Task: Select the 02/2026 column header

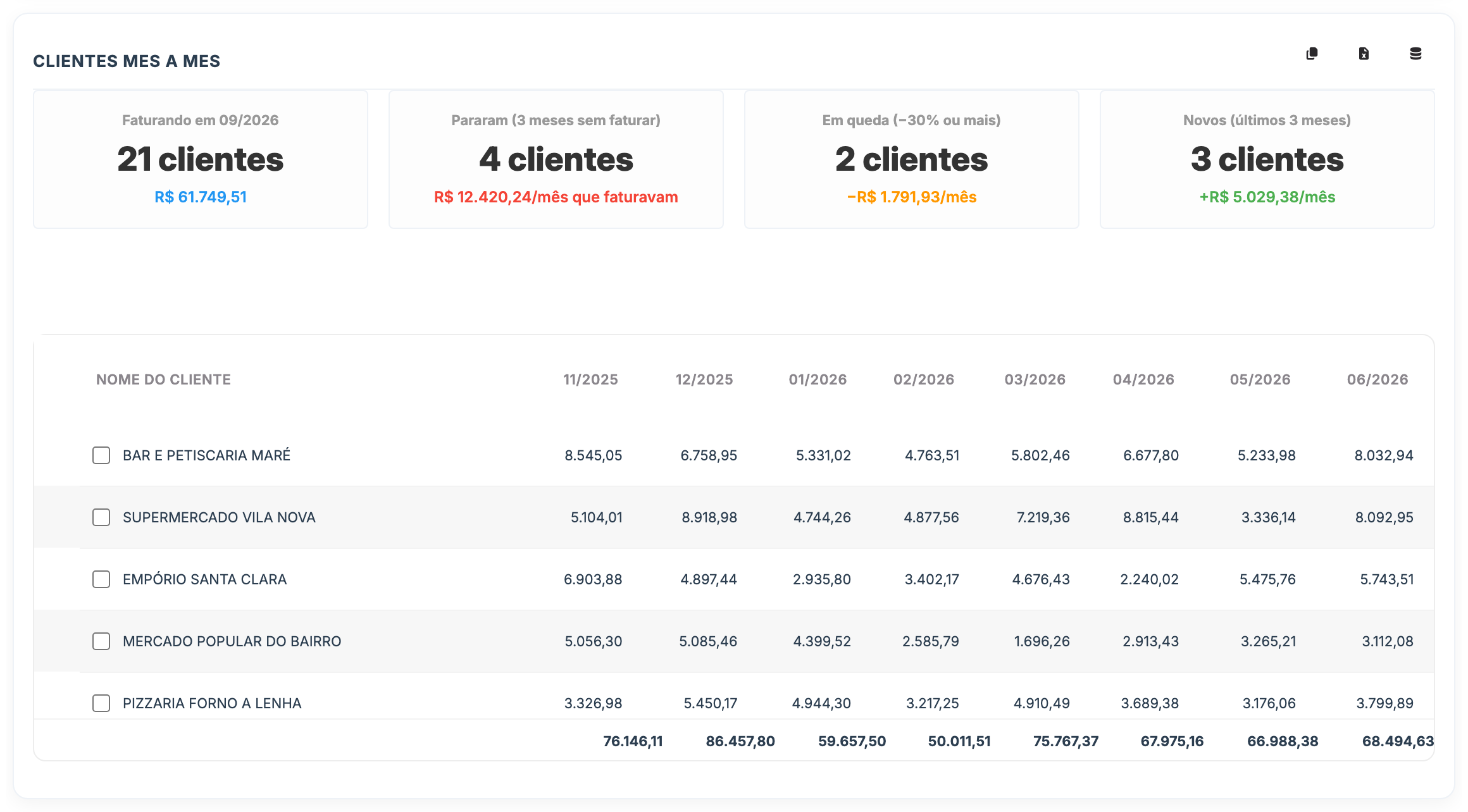Action: tap(924, 379)
